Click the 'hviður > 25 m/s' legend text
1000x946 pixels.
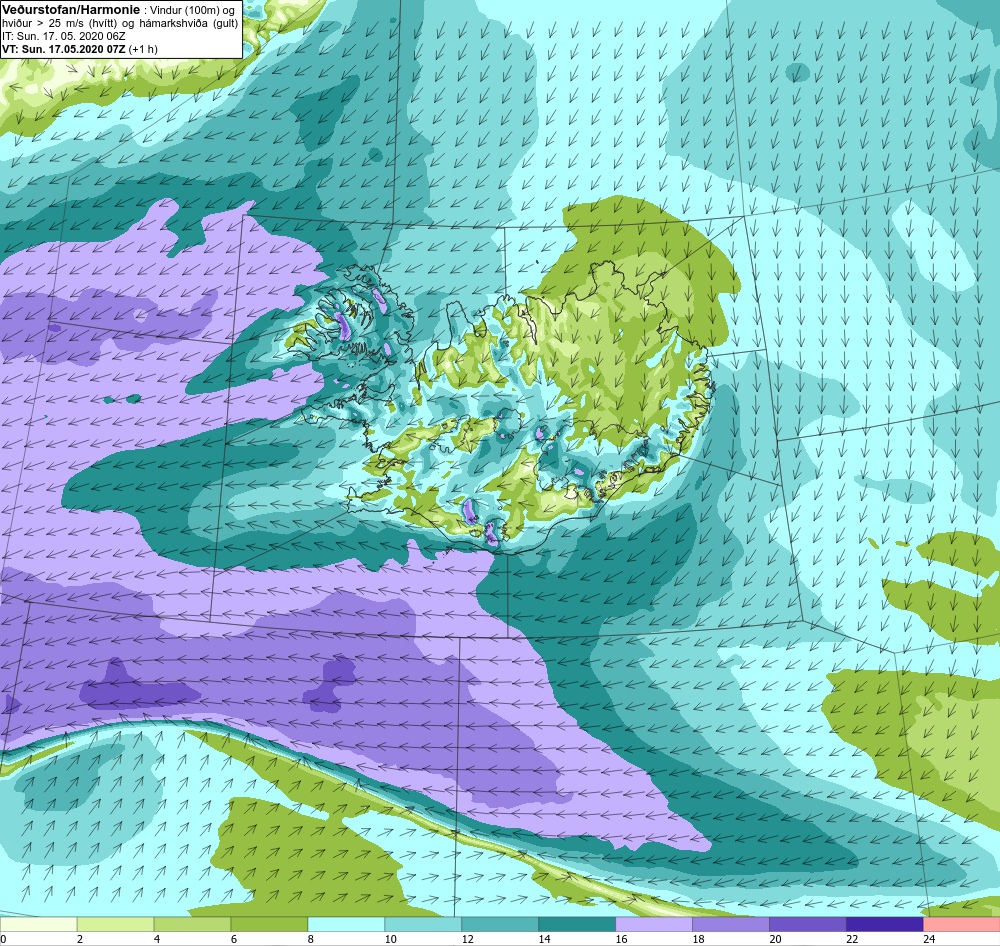tap(43, 23)
